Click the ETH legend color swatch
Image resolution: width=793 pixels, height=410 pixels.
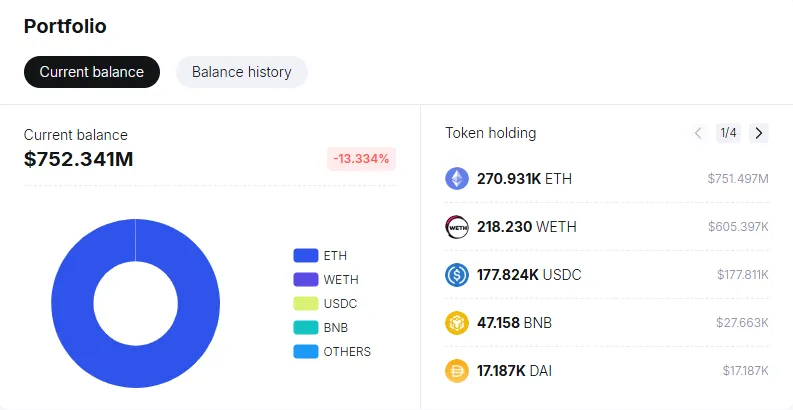(x=305, y=255)
